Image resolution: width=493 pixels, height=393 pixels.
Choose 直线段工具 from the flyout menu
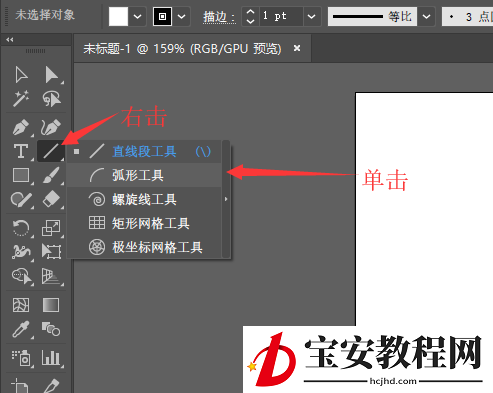(x=144, y=151)
